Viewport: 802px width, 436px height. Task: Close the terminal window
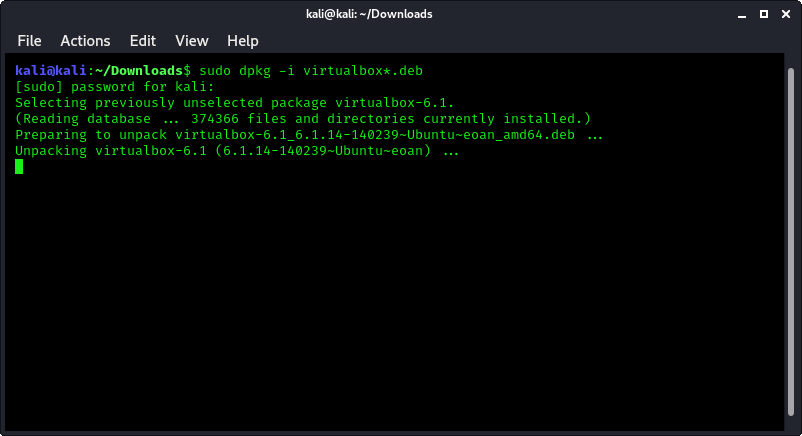coord(786,14)
